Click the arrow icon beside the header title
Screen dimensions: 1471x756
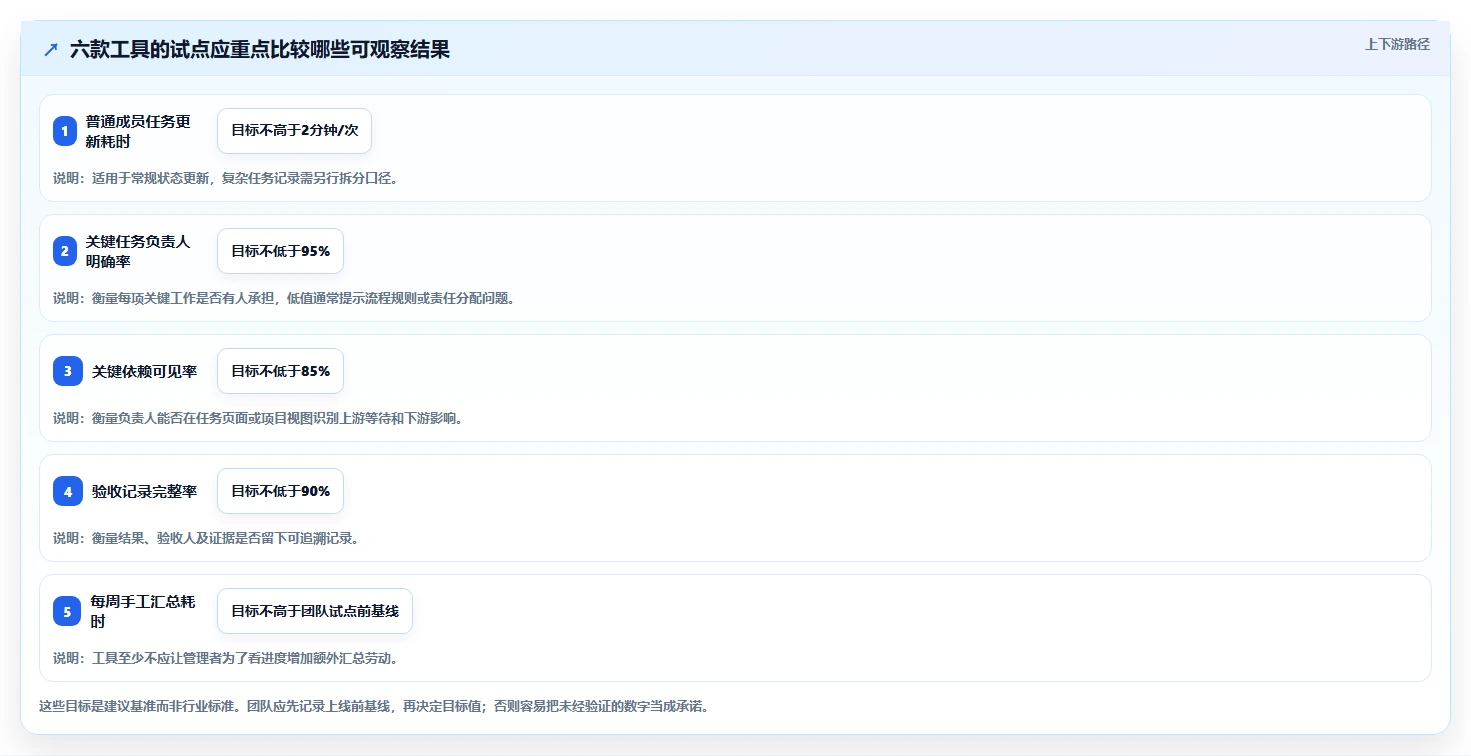(51, 50)
